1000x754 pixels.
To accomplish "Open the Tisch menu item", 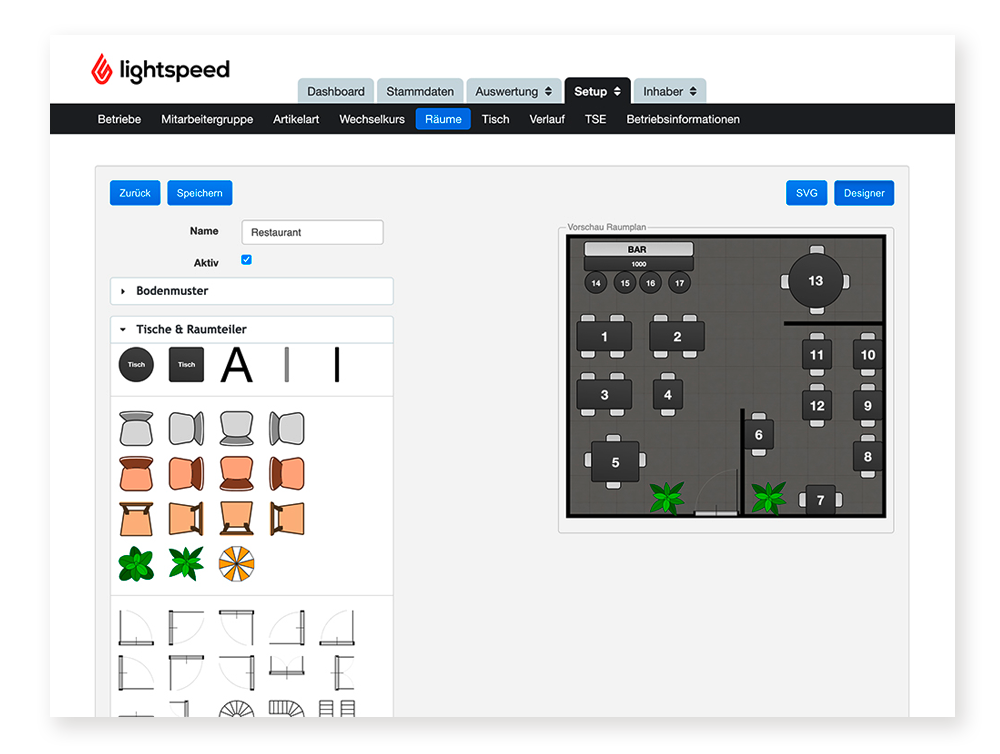I will 496,119.
